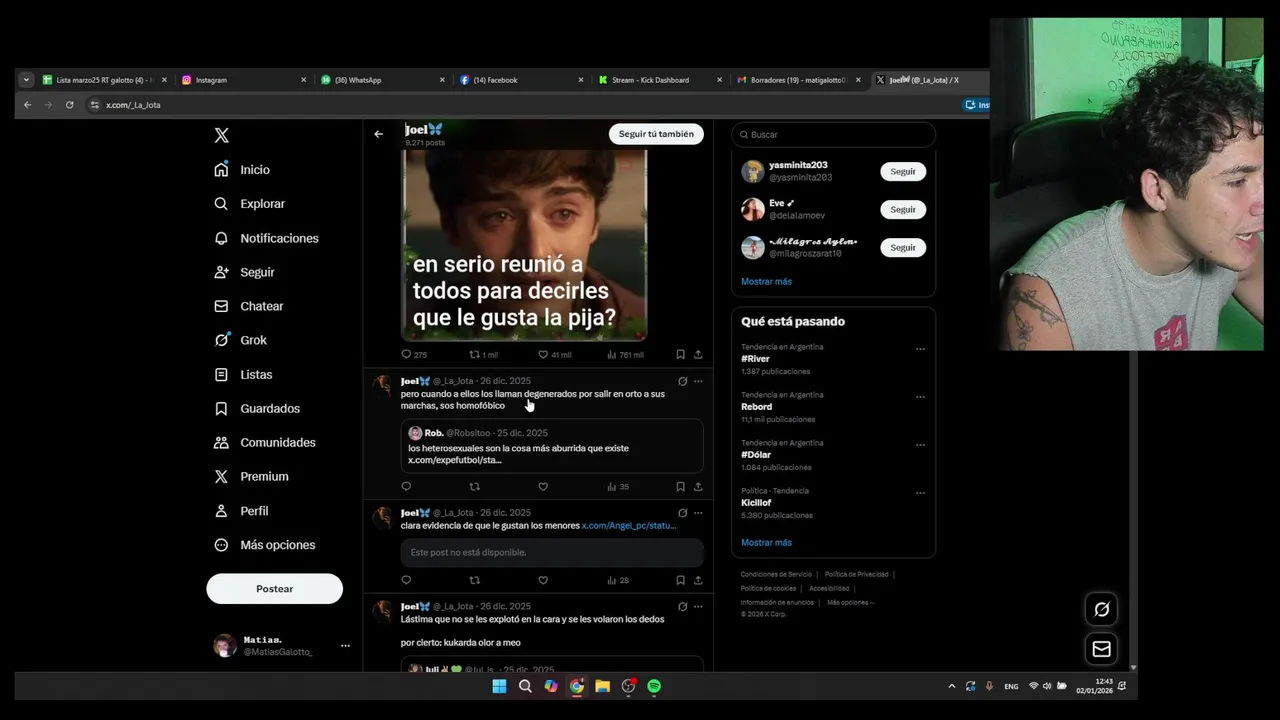
Task: Click Seguir tú también button
Action: 656,134
